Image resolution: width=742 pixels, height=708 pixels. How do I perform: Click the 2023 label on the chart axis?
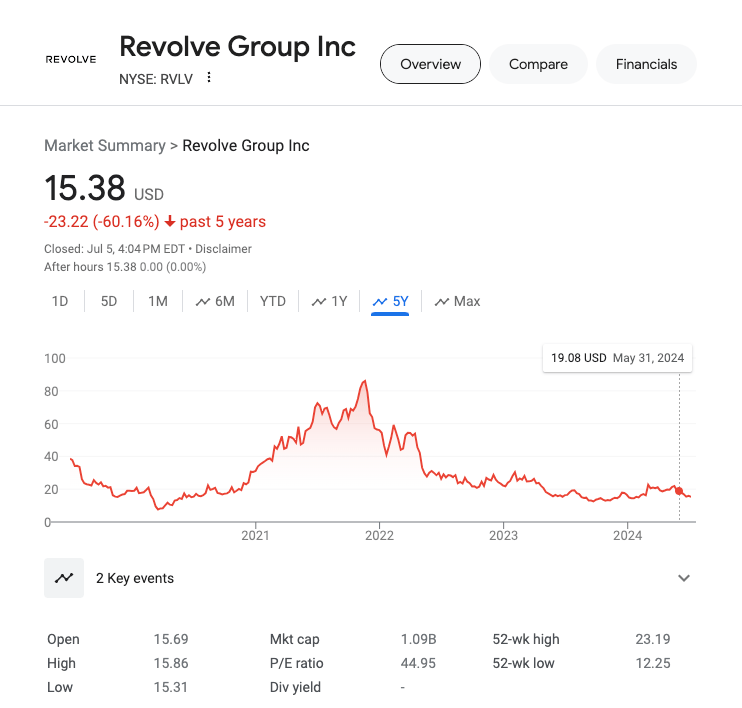point(503,535)
